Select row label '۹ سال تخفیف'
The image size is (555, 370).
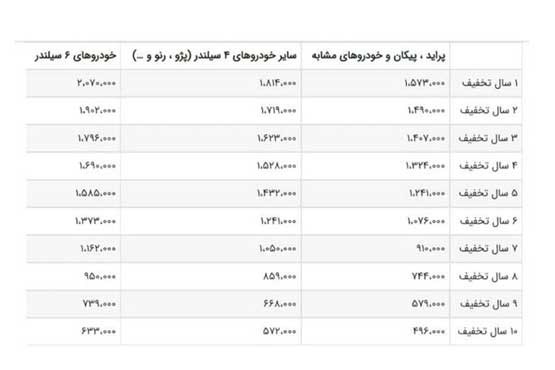tap(488, 304)
